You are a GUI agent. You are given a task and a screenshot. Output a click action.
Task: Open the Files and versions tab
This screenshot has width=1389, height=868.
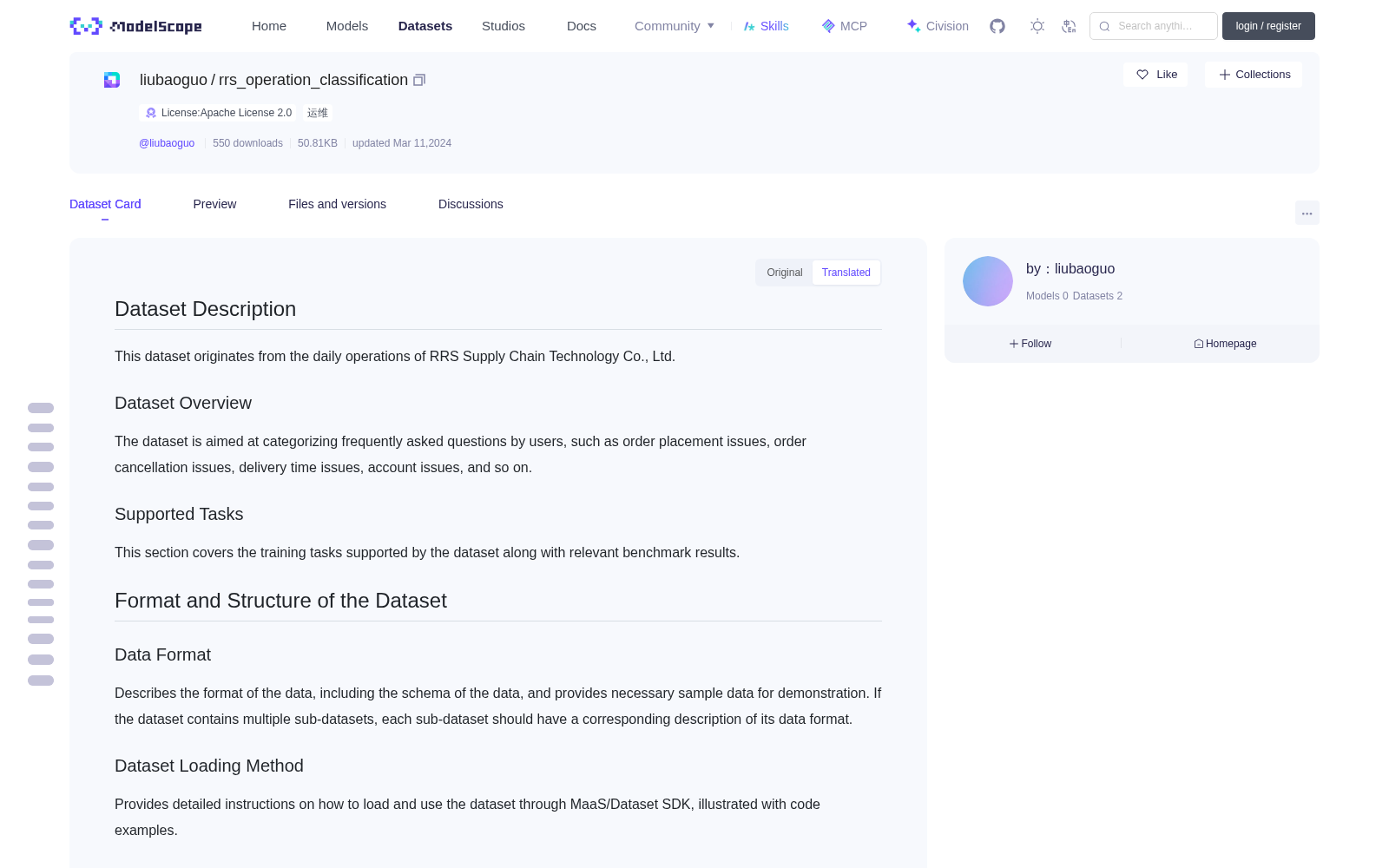pyautogui.click(x=337, y=204)
